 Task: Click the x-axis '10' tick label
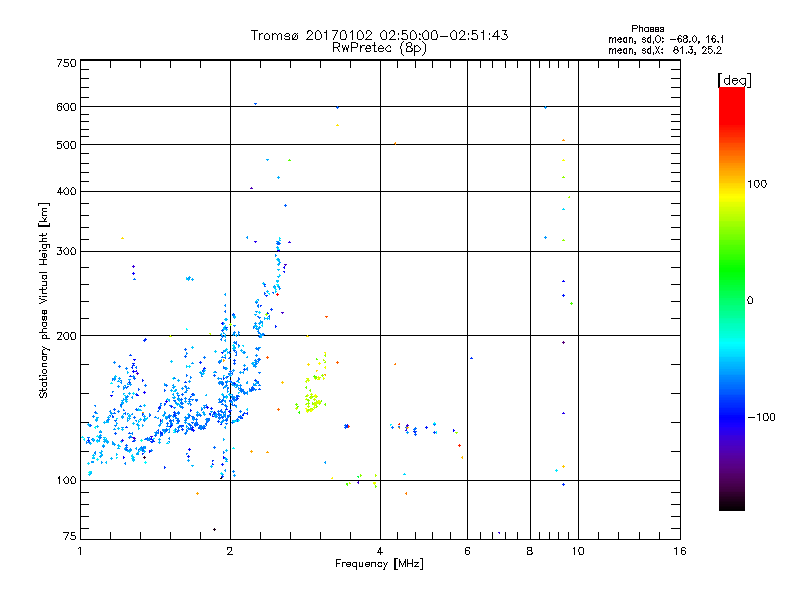click(578, 551)
